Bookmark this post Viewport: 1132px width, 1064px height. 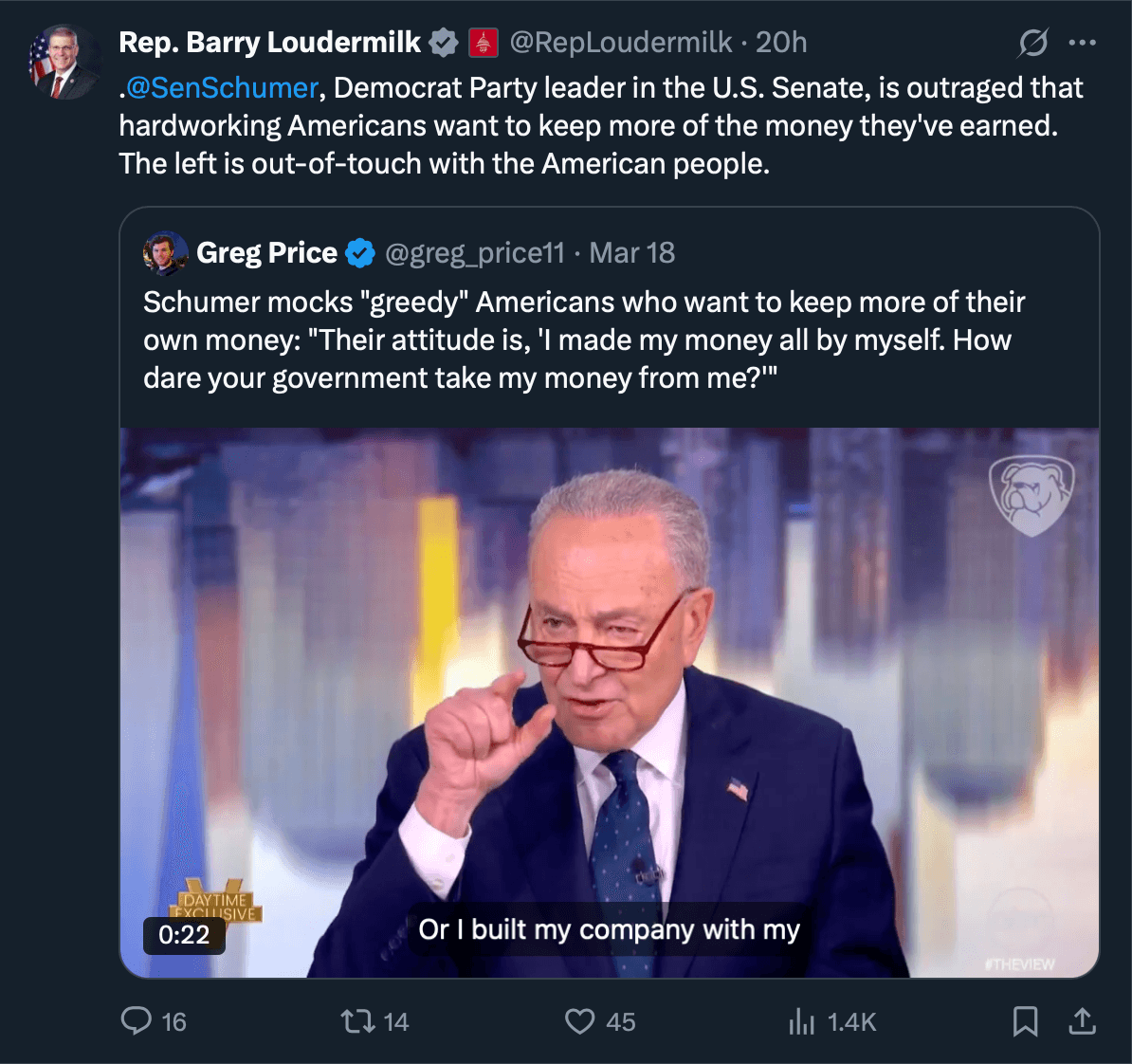point(1025,1021)
